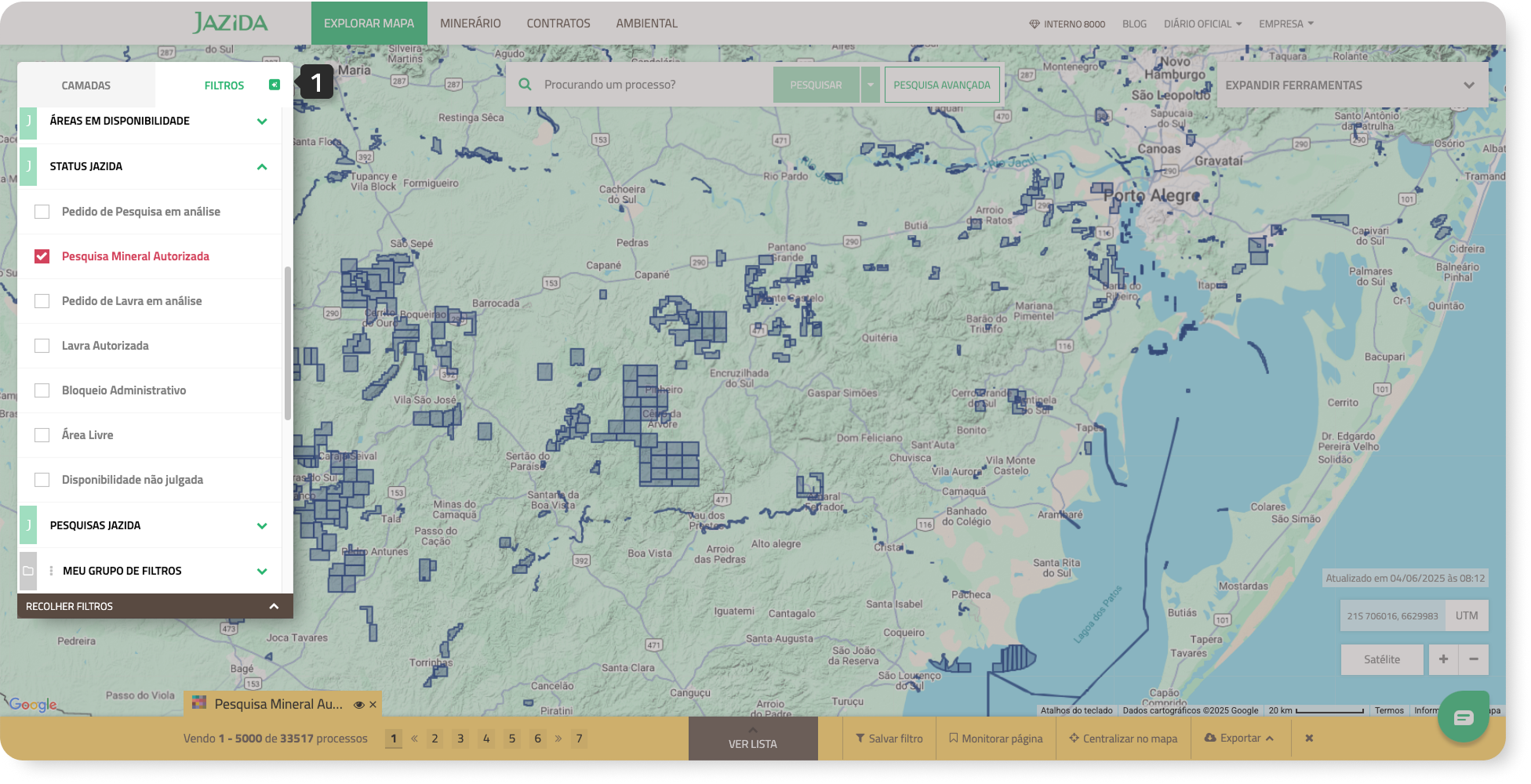The width and height of the screenshot is (1531, 784).
Task: Enable the Lavra Autorizada filter
Action: point(42,346)
